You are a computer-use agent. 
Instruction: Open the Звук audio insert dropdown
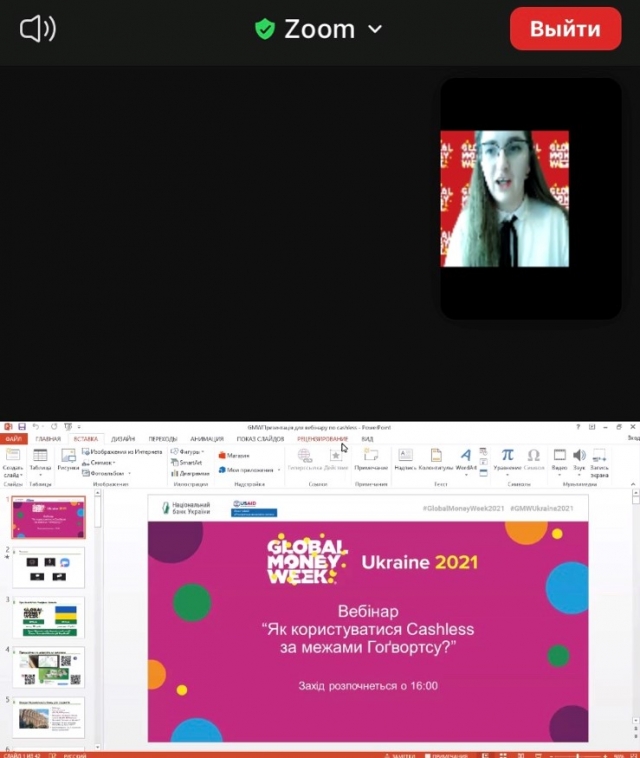point(579,462)
